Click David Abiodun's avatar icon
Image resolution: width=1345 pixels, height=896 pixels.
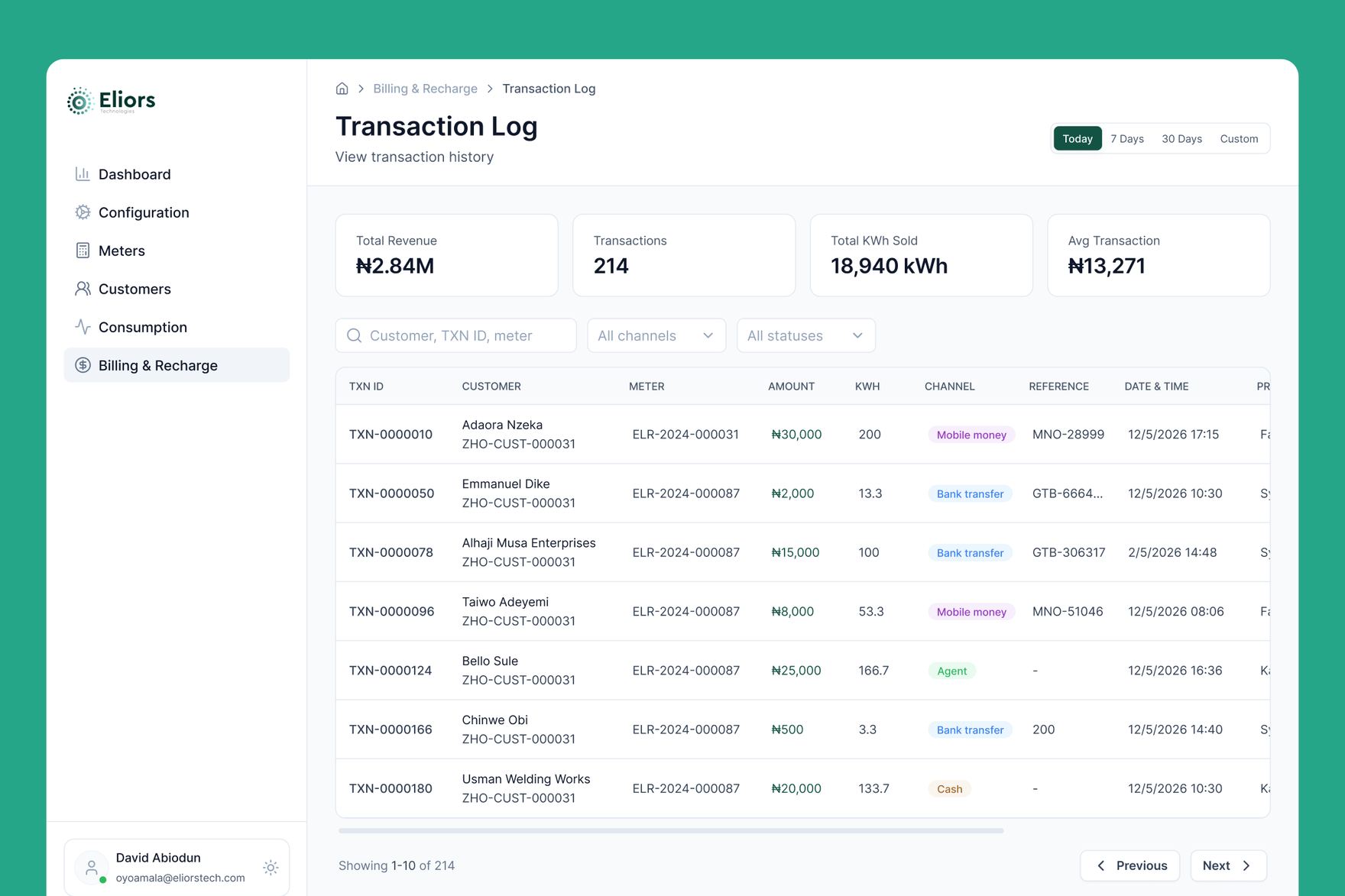pyautogui.click(x=92, y=867)
